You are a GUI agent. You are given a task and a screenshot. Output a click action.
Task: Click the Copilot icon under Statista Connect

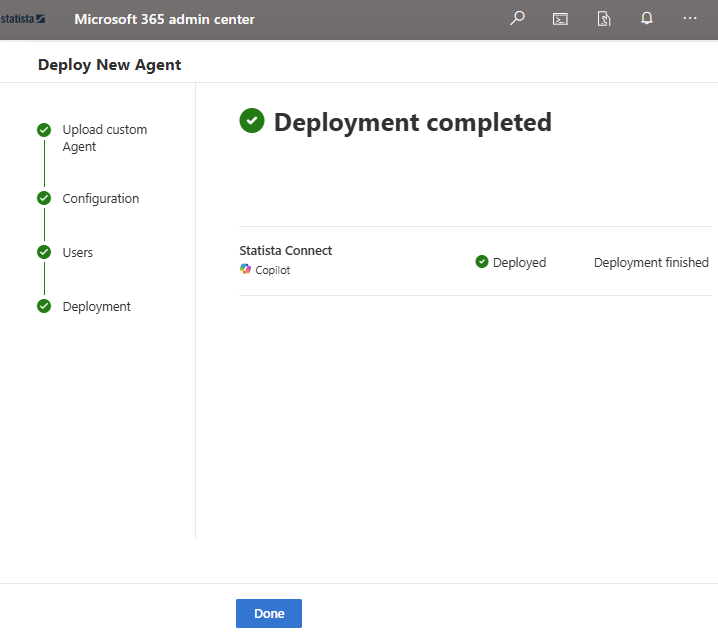(246, 270)
